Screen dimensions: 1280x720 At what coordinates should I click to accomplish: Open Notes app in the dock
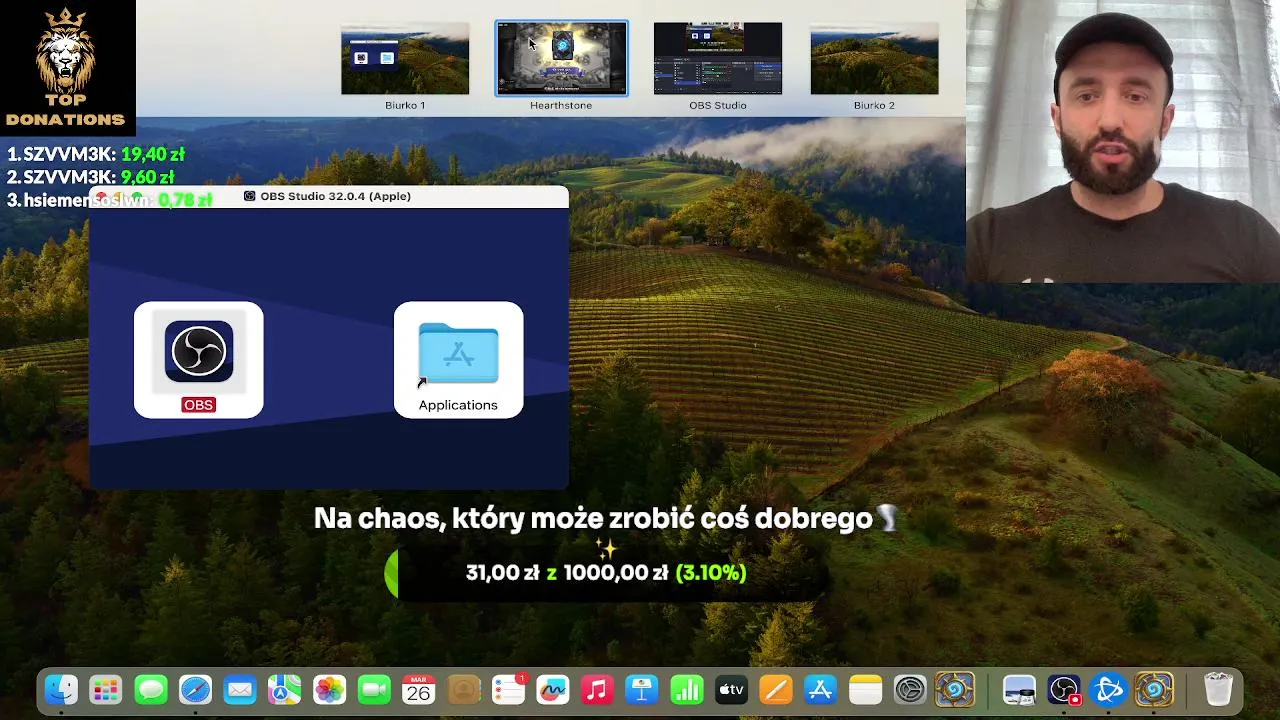866,690
